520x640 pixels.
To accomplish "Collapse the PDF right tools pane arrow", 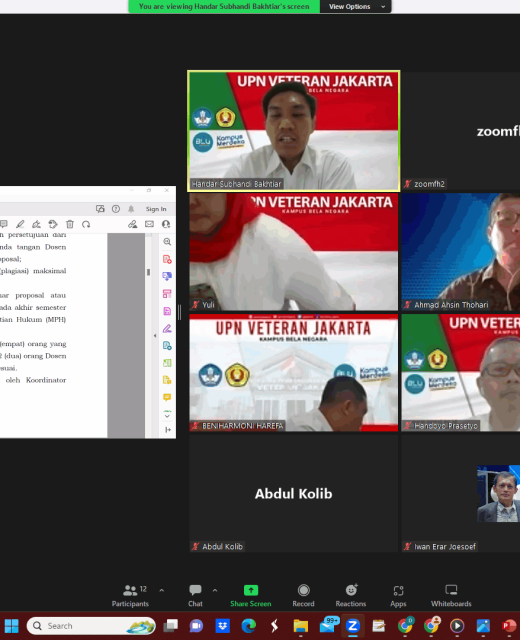I will pos(155,336).
